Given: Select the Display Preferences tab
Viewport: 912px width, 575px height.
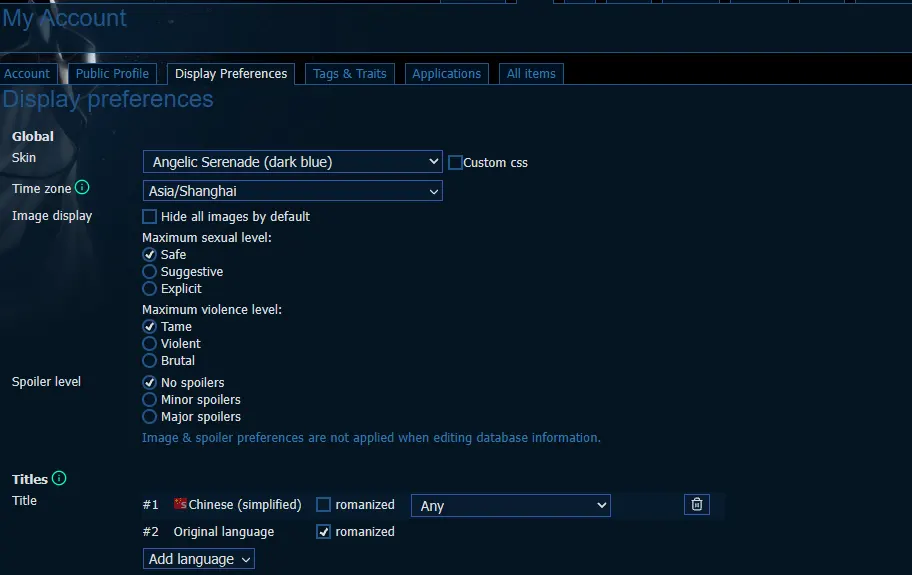Looking at the screenshot, I should (x=231, y=74).
